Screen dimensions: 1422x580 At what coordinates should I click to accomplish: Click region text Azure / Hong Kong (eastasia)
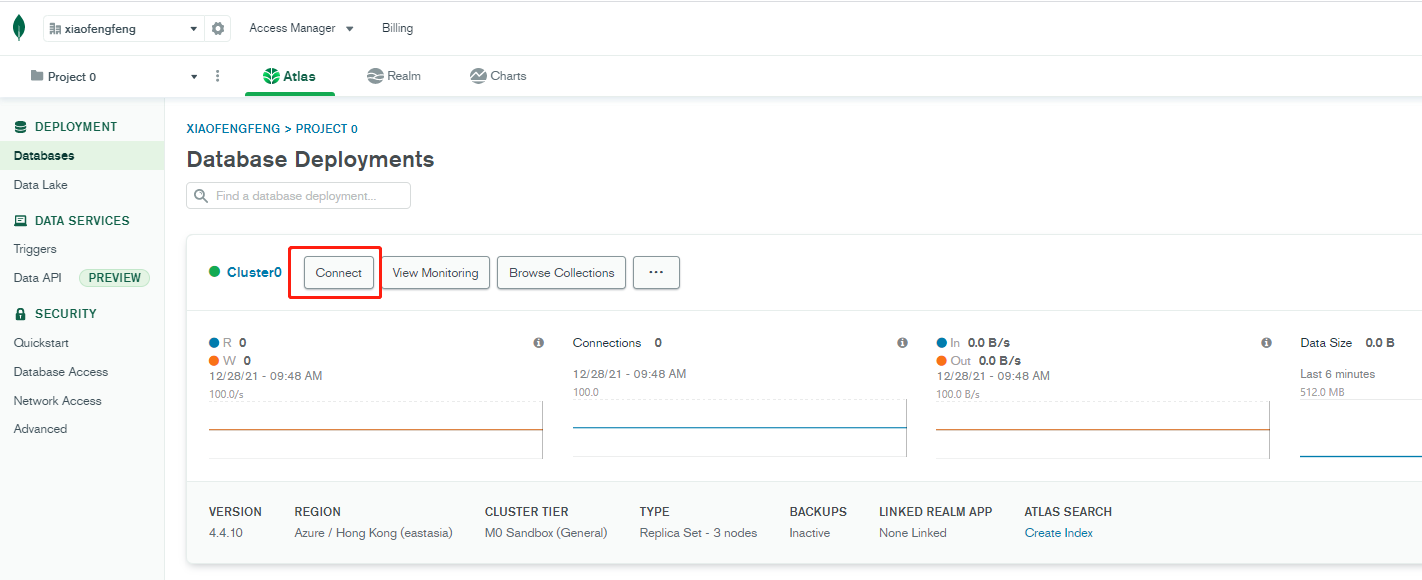point(374,533)
